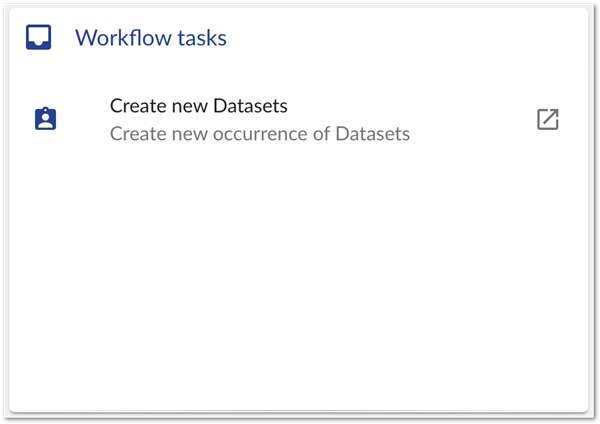Click the word 'Workflow' in the card header
The width and height of the screenshot is (600, 424).
click(118, 38)
